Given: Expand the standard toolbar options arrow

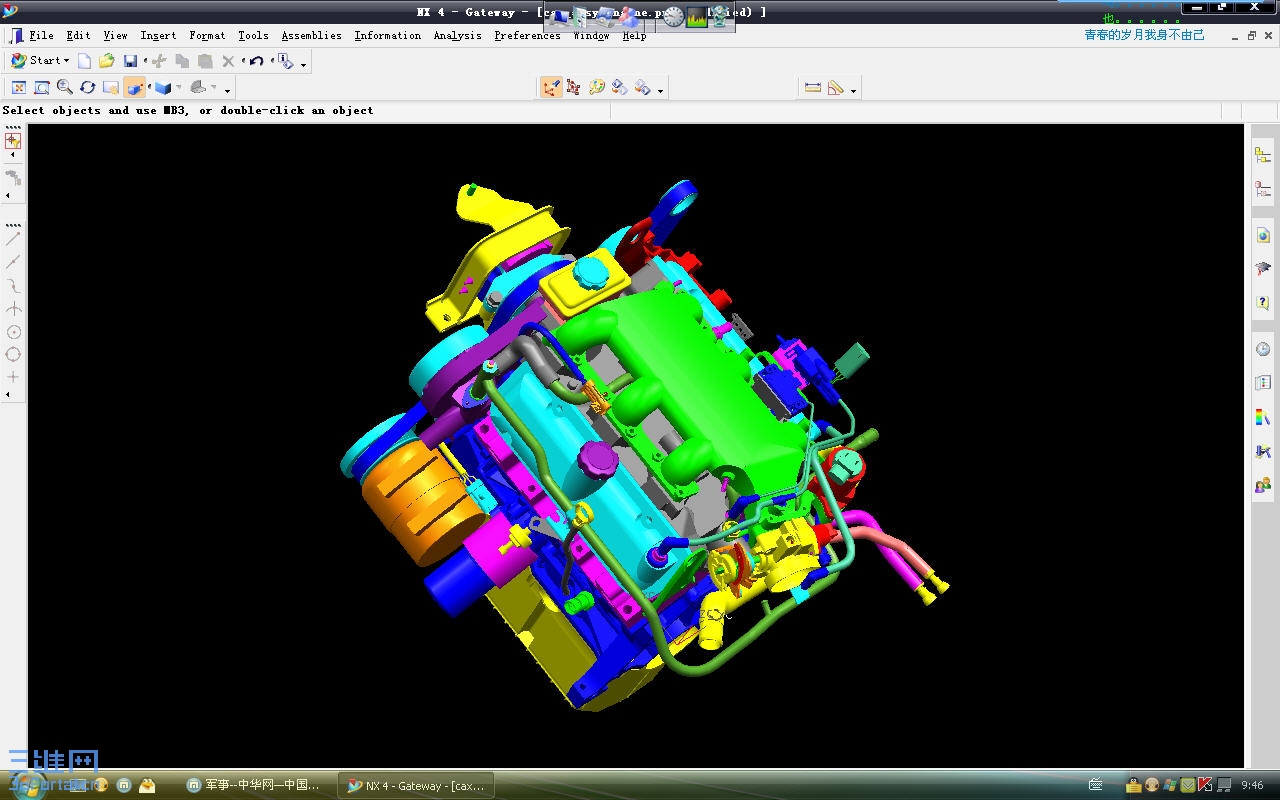Looking at the screenshot, I should point(304,65).
